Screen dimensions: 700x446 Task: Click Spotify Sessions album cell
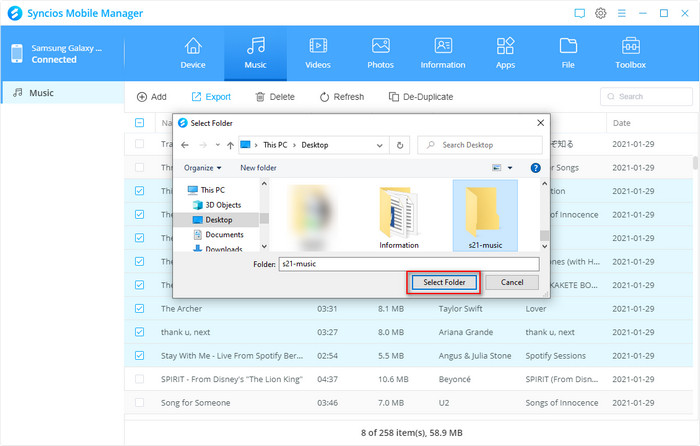click(555, 356)
